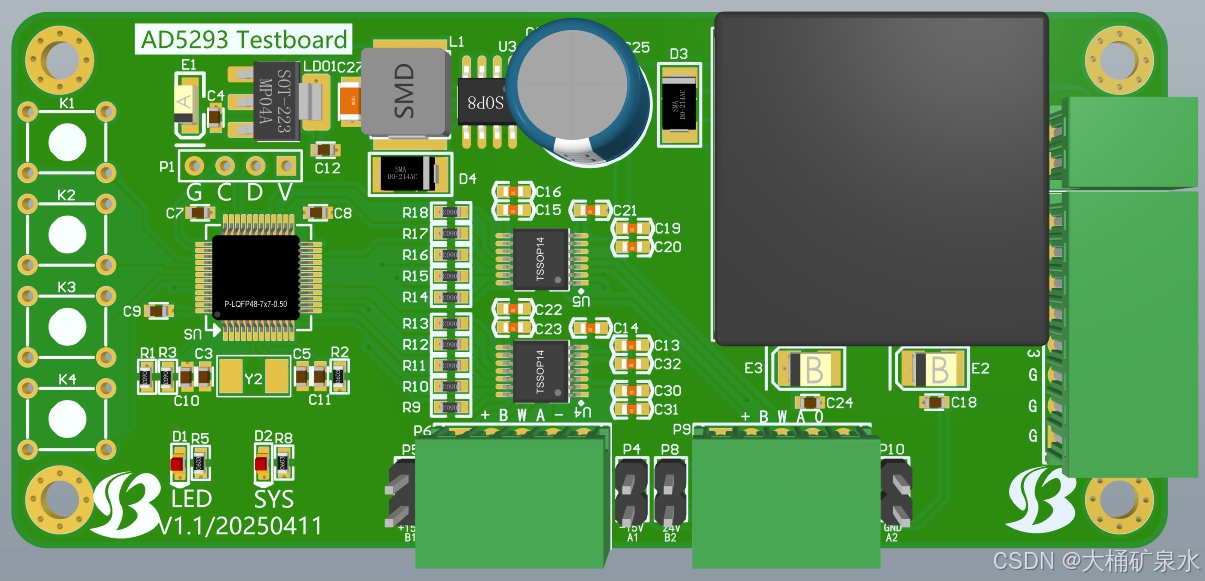Click the R14 resistor

click(451, 297)
